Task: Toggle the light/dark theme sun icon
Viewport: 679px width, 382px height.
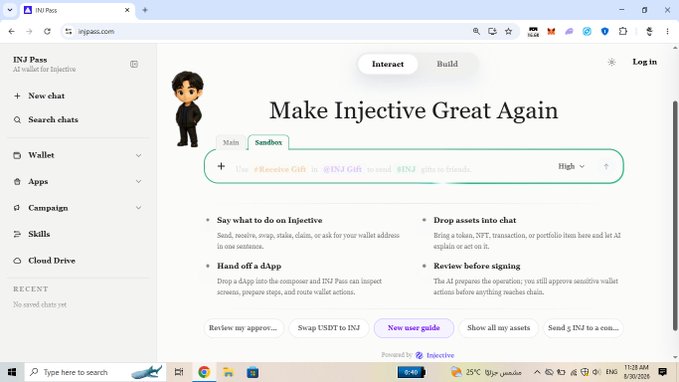Action: (x=611, y=62)
